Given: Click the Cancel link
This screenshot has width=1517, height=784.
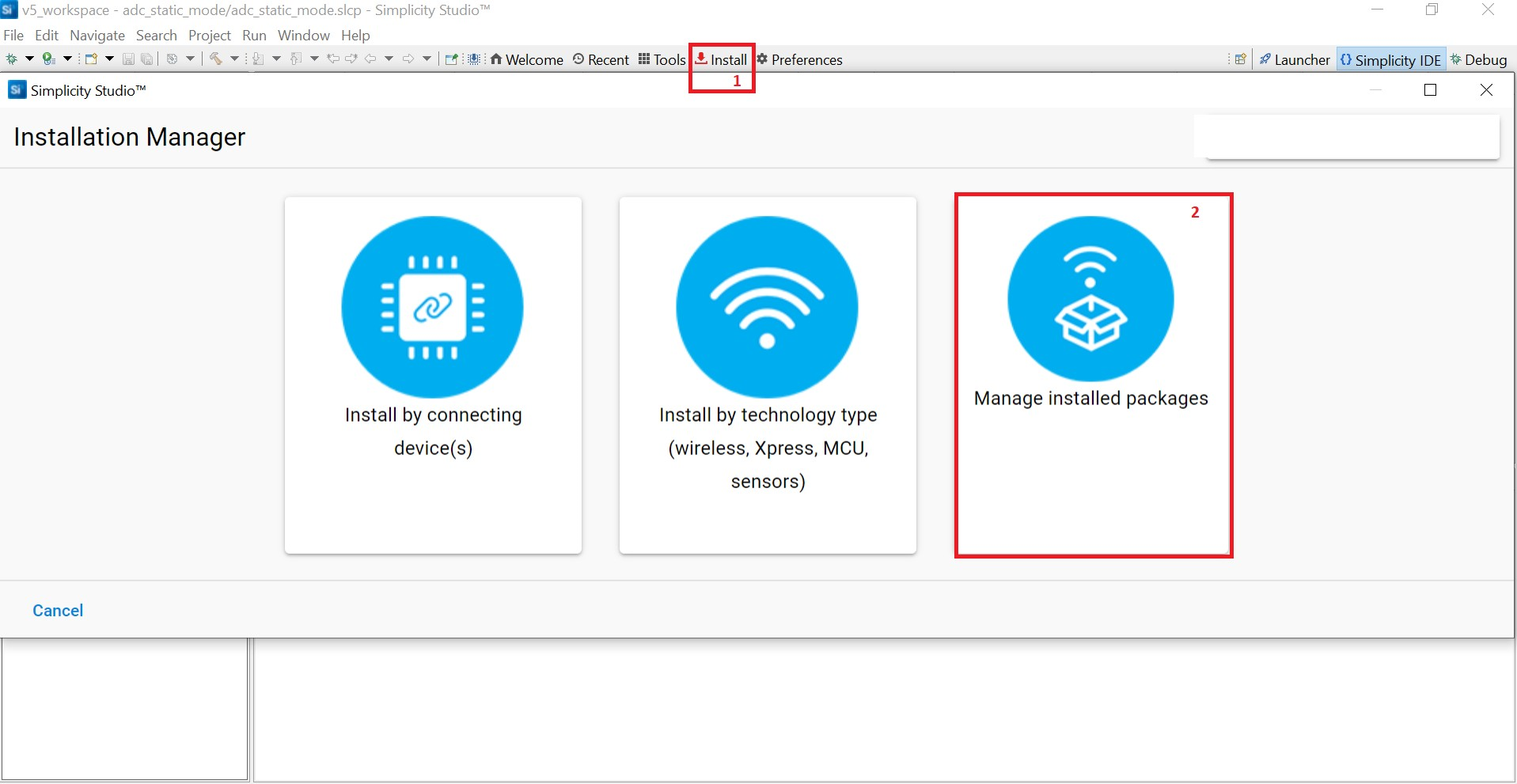Looking at the screenshot, I should tap(57, 610).
